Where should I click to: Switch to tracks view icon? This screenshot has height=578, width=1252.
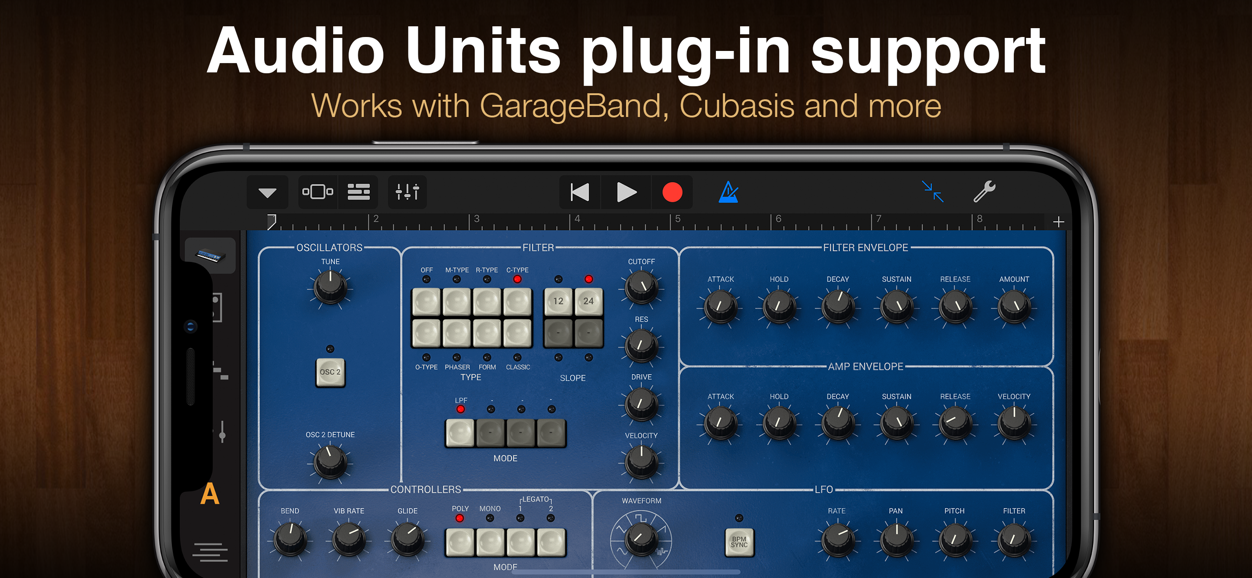tap(359, 192)
